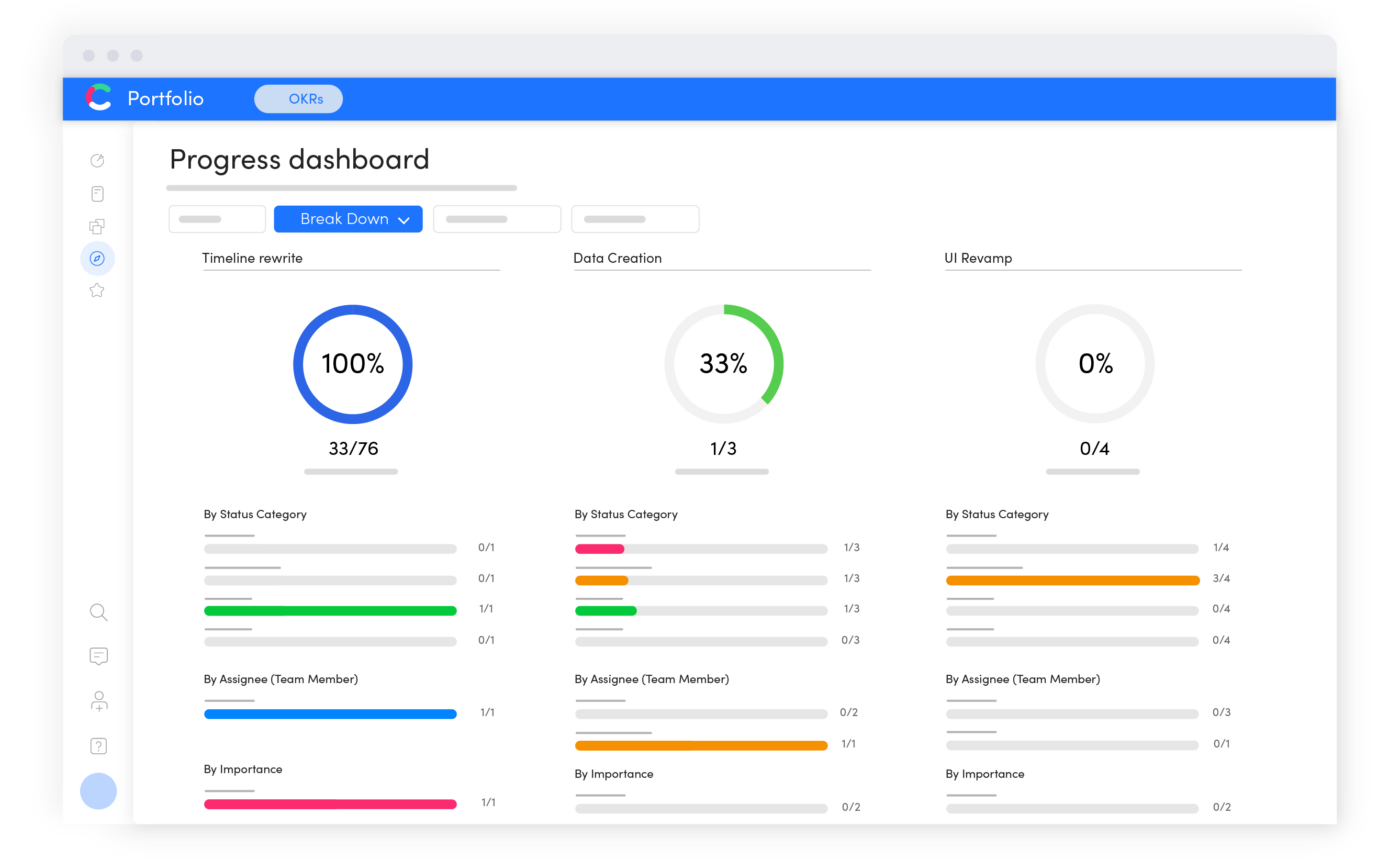Open the chat feedback icon in sidebar
Image resolution: width=1400 pixels, height=859 pixels.
click(x=97, y=656)
